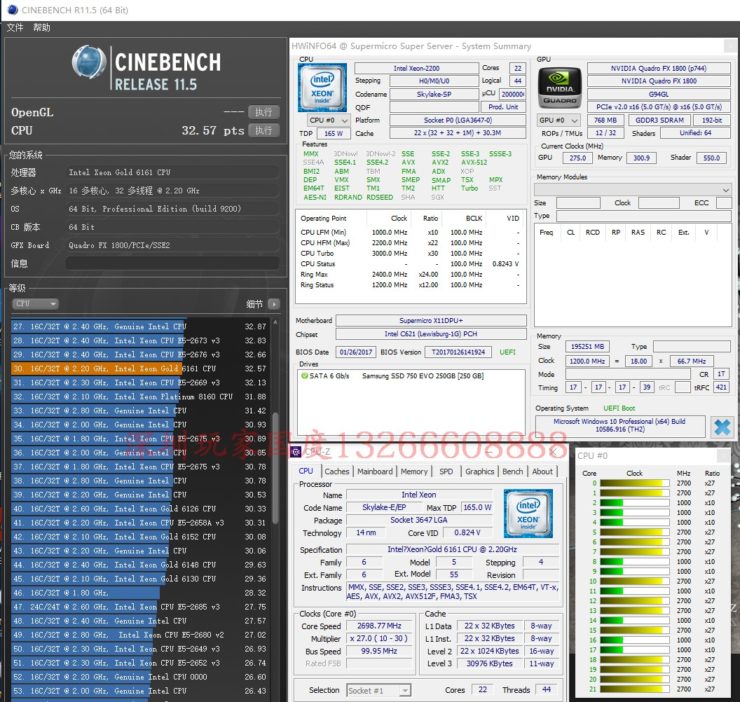
Task: Expand the CPU #0 selector in HWiNFO
Action: pos(329,120)
